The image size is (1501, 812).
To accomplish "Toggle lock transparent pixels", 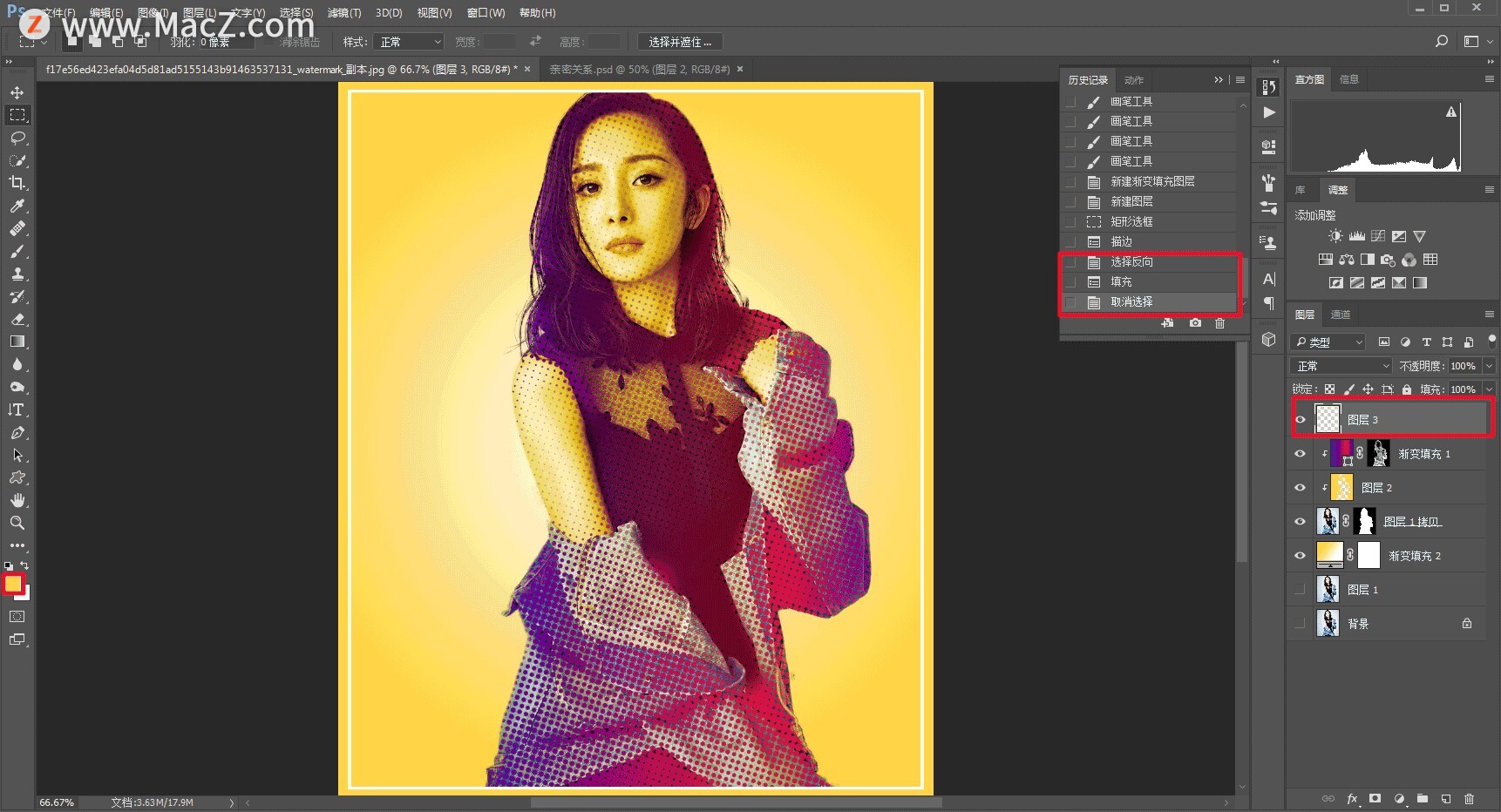I will (1329, 389).
